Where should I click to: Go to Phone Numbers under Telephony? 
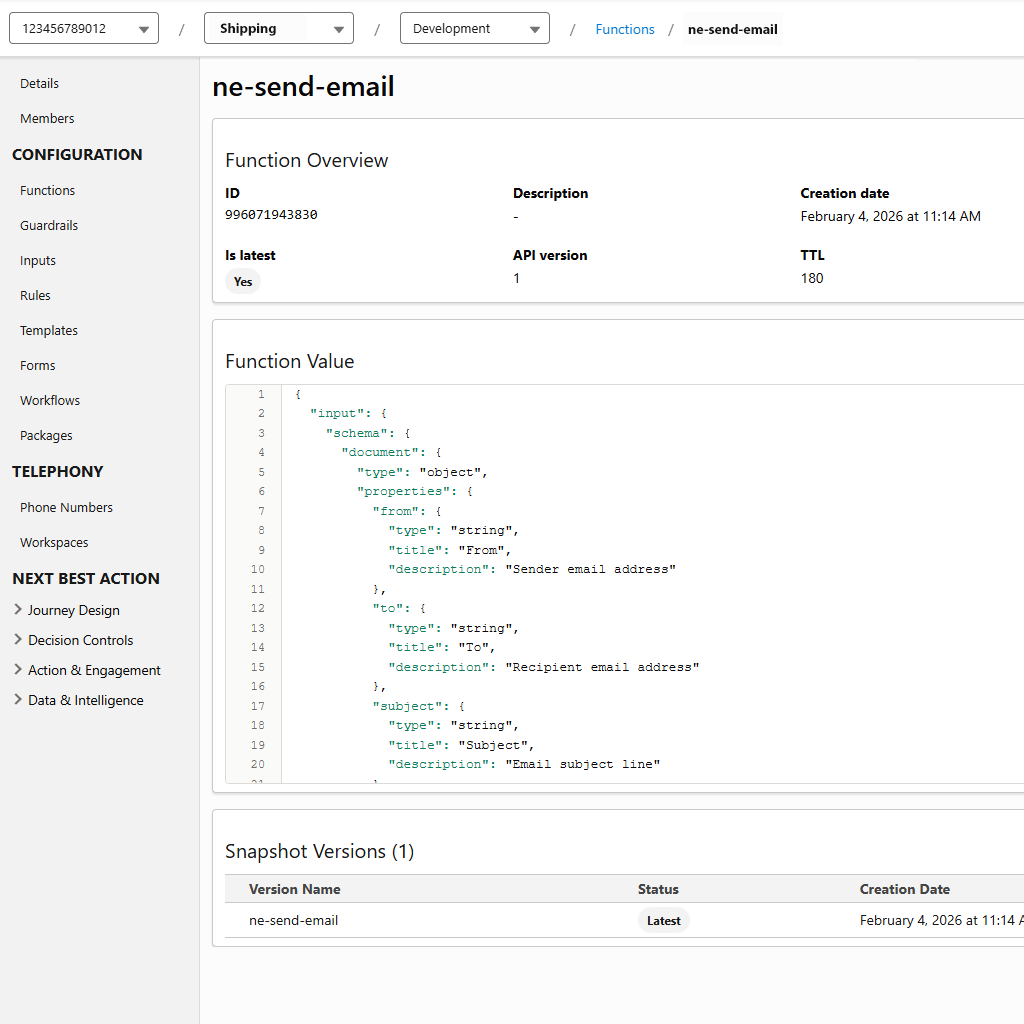[x=66, y=508]
